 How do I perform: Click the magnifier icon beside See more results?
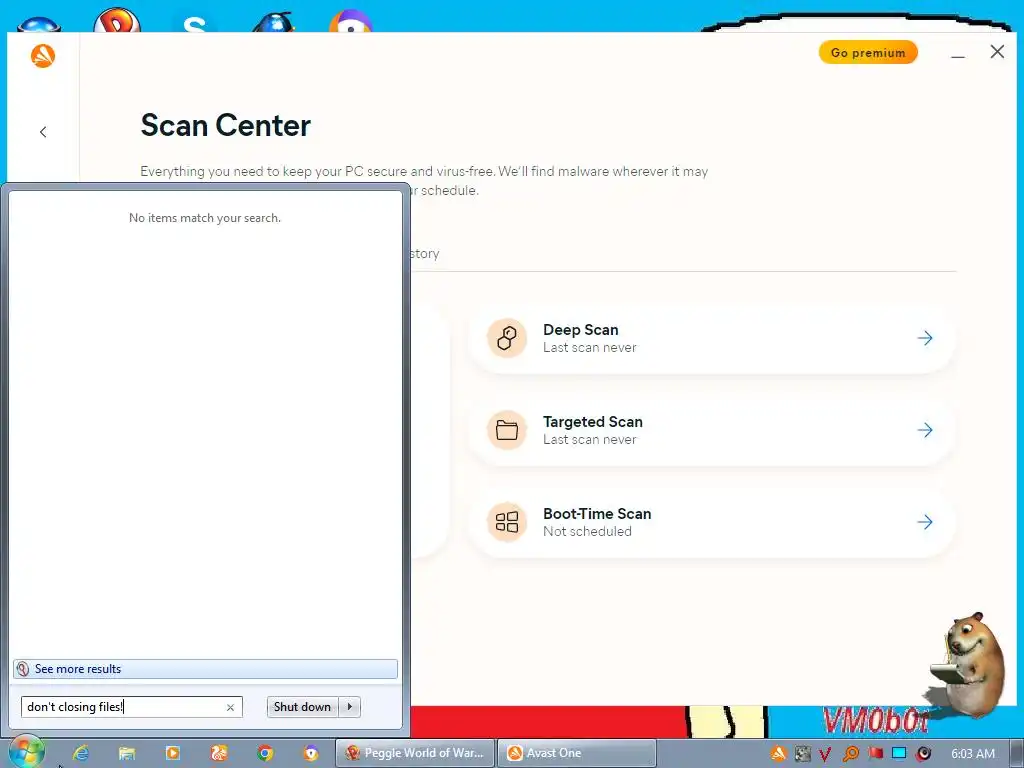click(x=23, y=669)
